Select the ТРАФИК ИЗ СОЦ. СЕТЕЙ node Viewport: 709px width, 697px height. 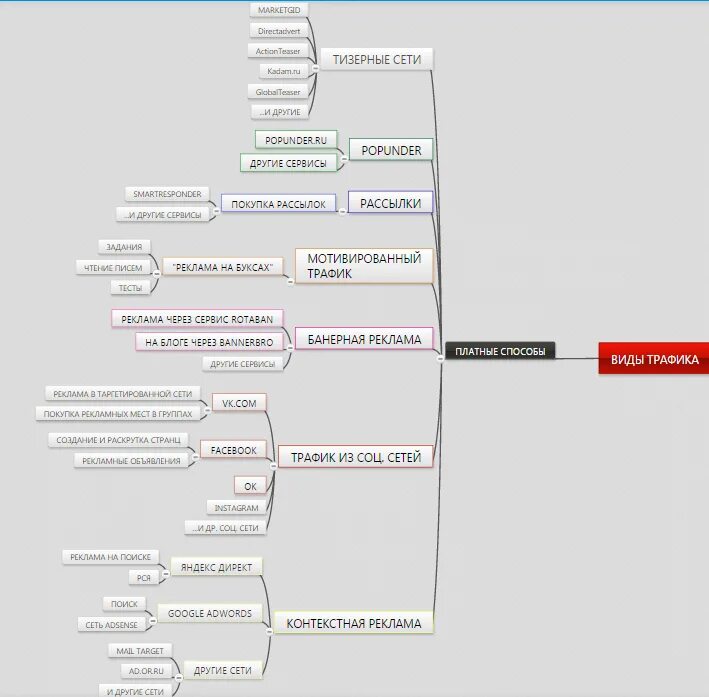pos(355,457)
